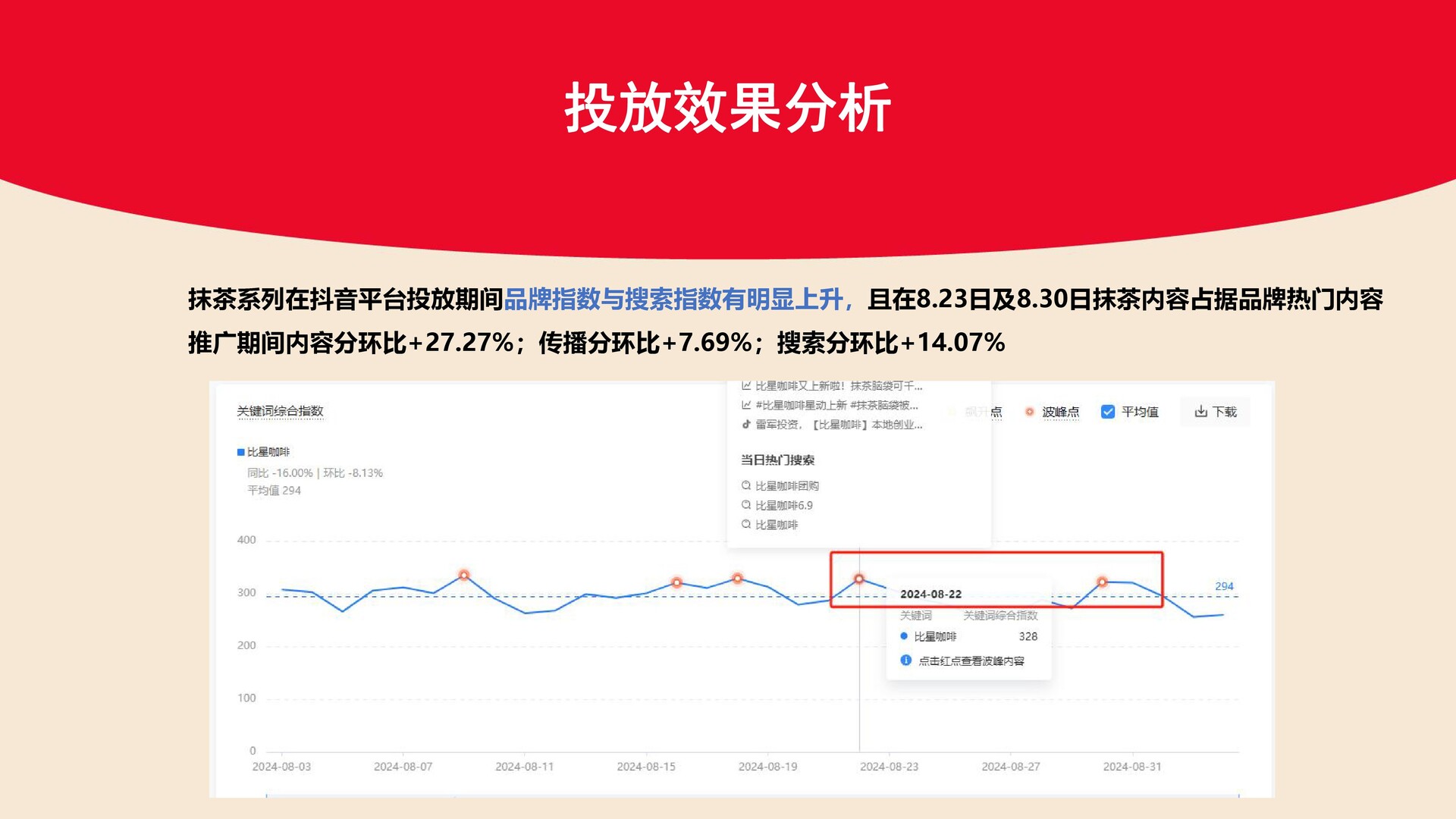Click the peak marker near 2024-08-09

click(464, 575)
